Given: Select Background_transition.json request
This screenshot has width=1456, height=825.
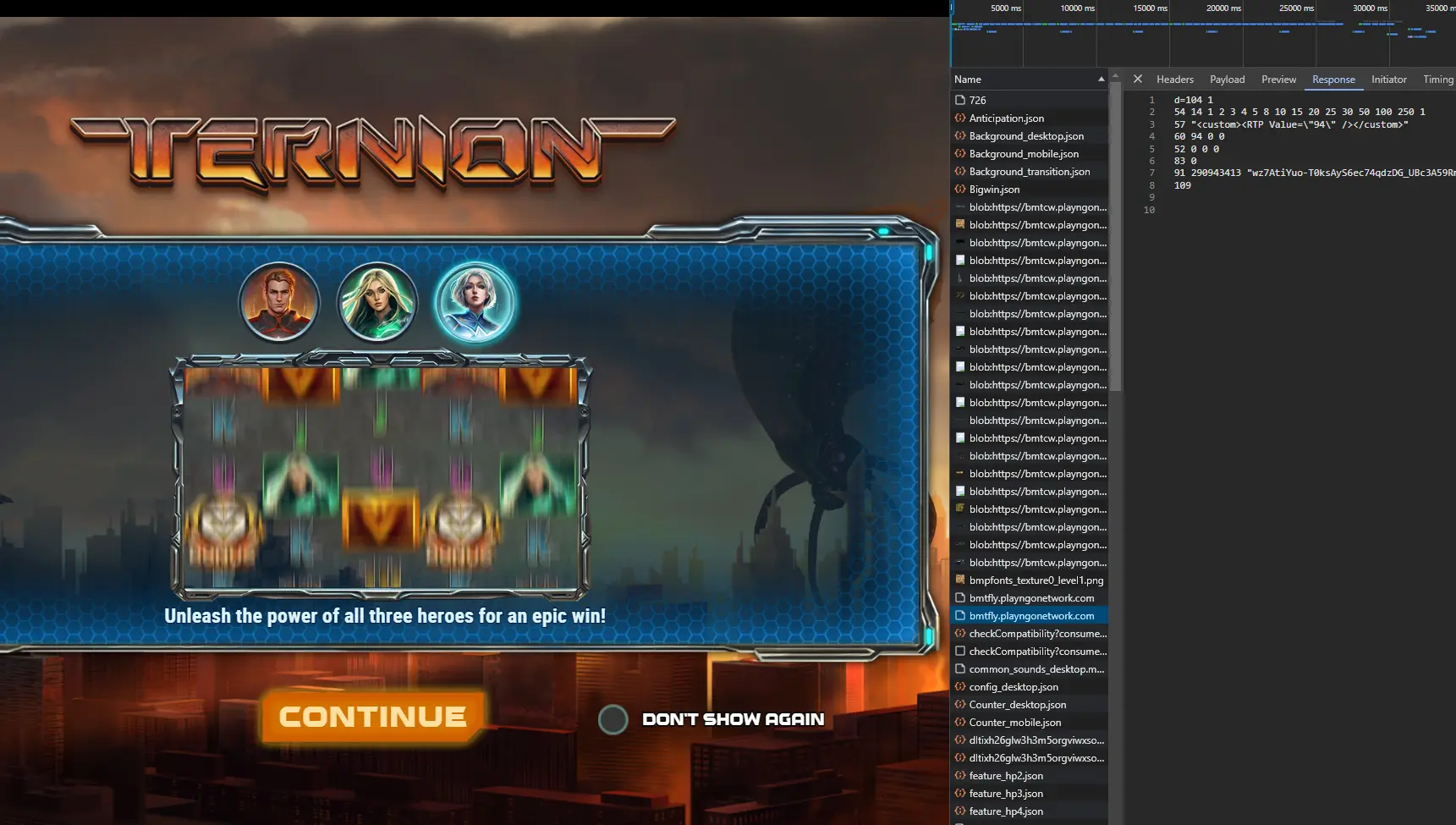Looking at the screenshot, I should [x=1029, y=171].
